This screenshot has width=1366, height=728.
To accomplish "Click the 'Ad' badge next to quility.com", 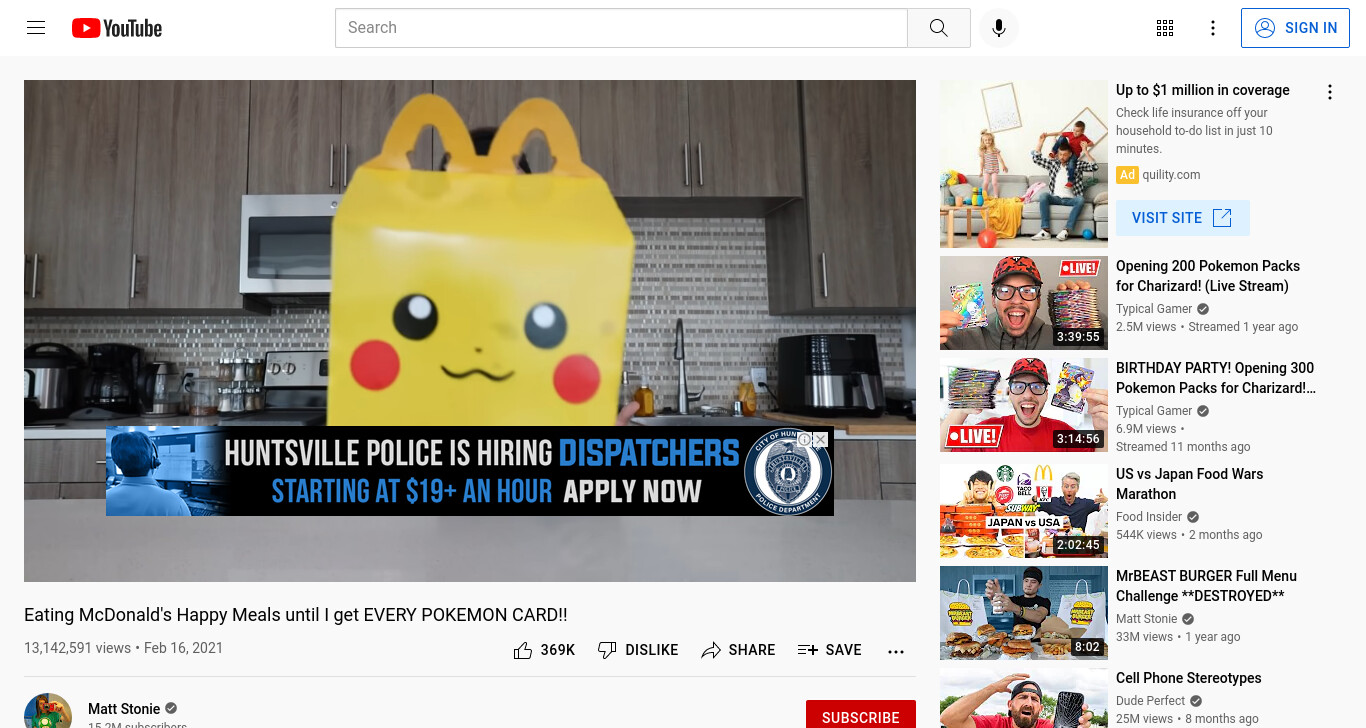I will (x=1127, y=175).
